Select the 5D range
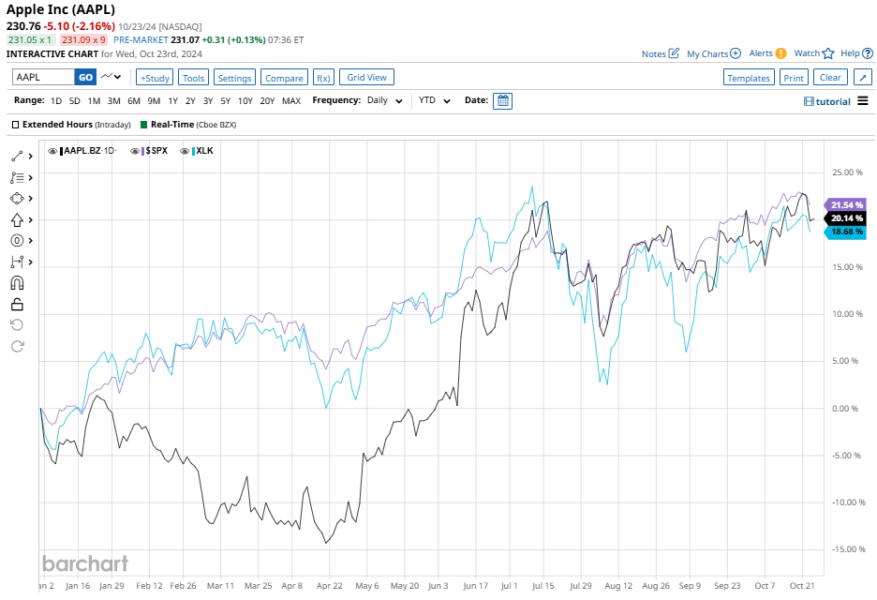Viewport: 877px width, 600px height. [74, 101]
